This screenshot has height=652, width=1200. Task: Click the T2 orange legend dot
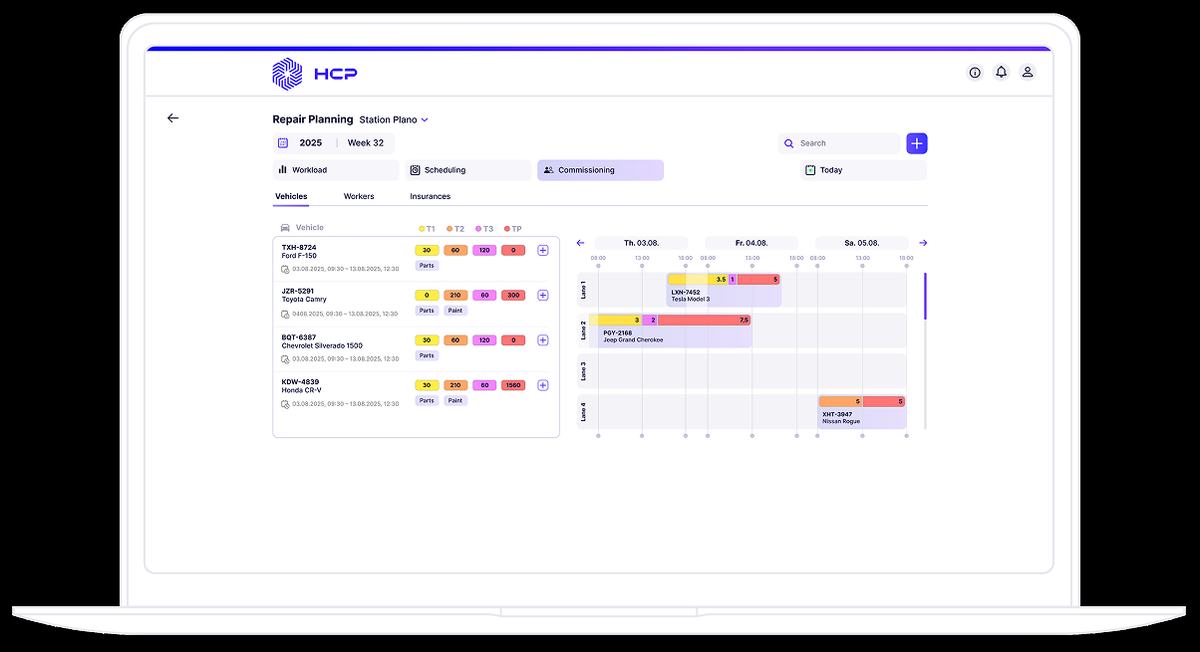click(450, 228)
